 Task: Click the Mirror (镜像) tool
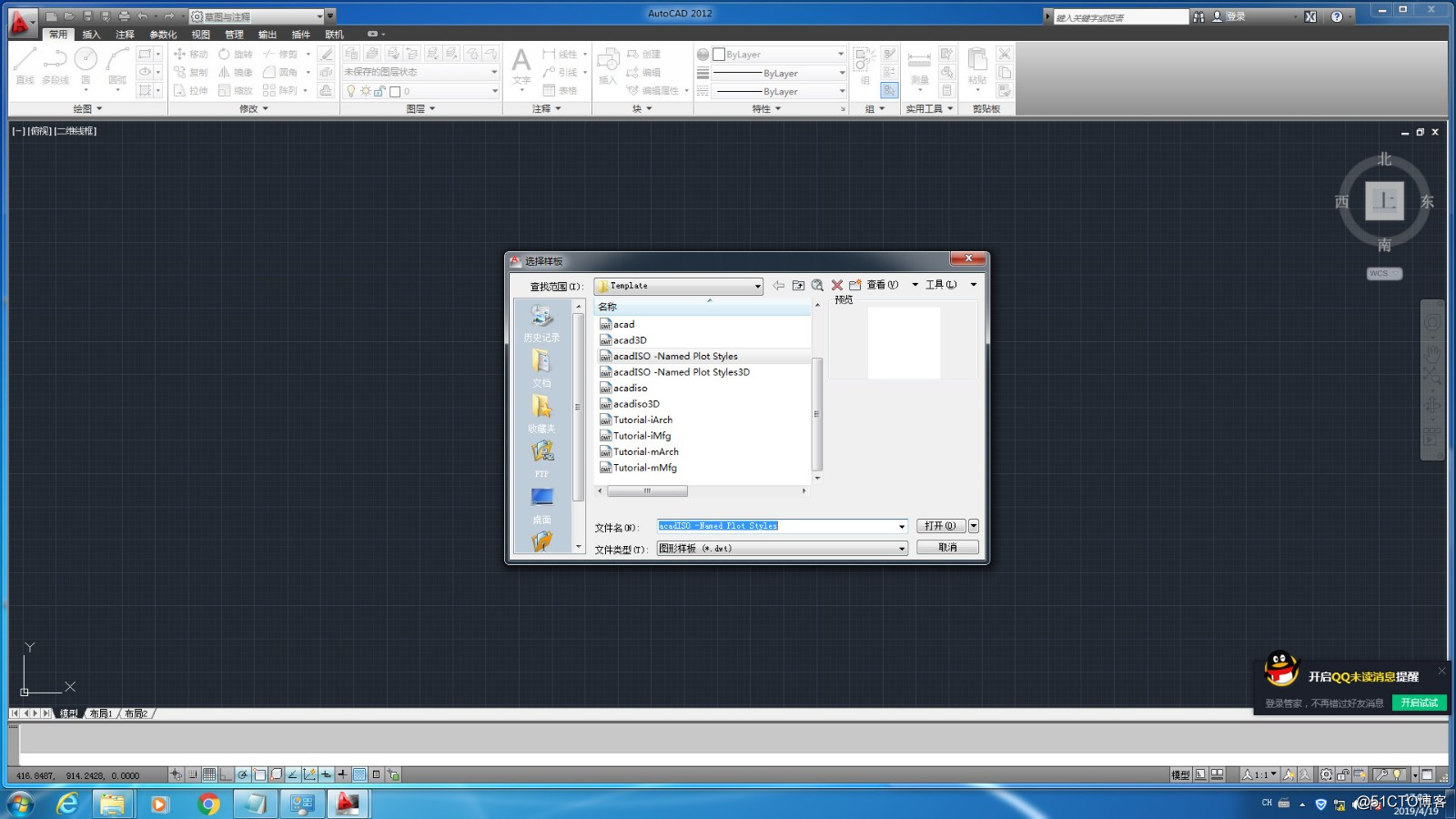[236, 73]
